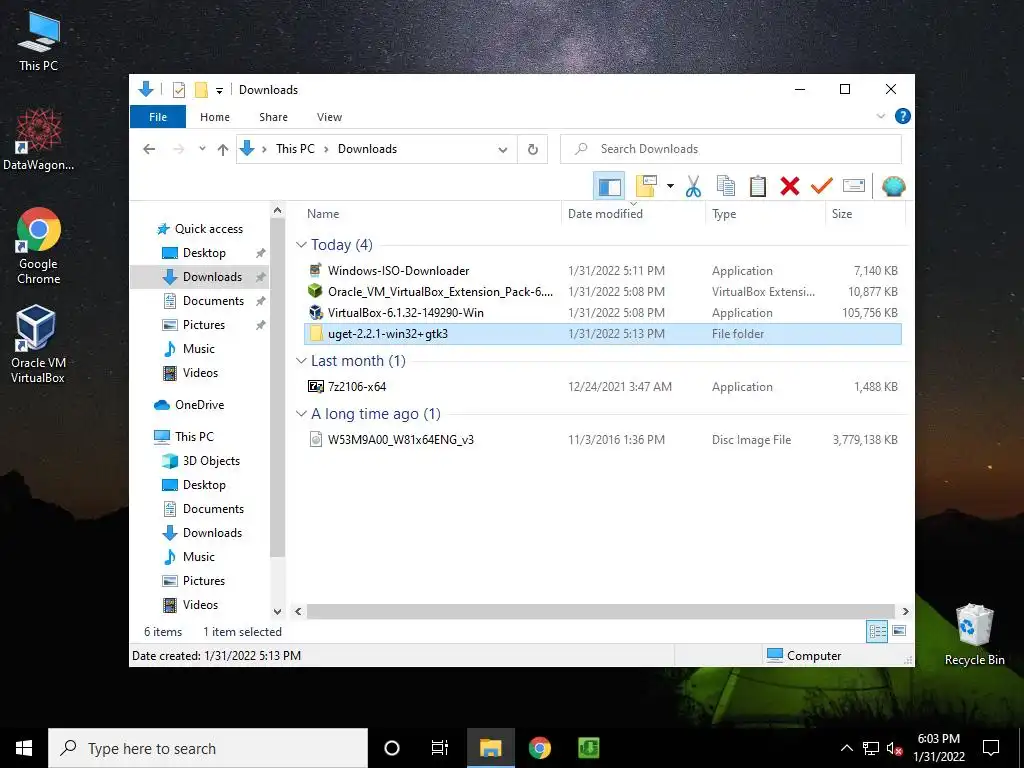The height and width of the screenshot is (768, 1024).
Task: Open the green uGet taskbar icon
Action: pyautogui.click(x=588, y=748)
